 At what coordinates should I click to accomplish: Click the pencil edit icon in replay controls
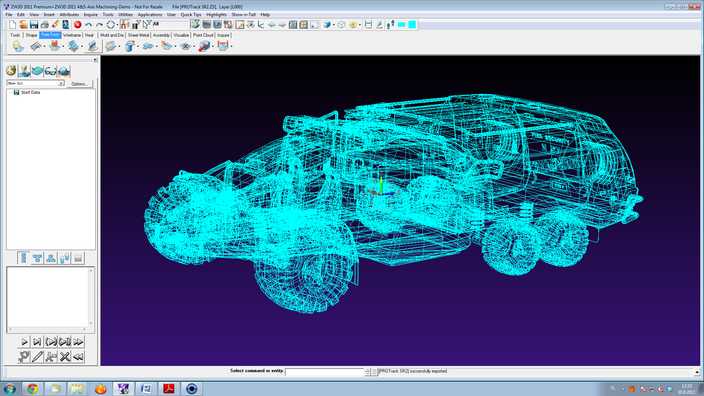click(x=37, y=357)
